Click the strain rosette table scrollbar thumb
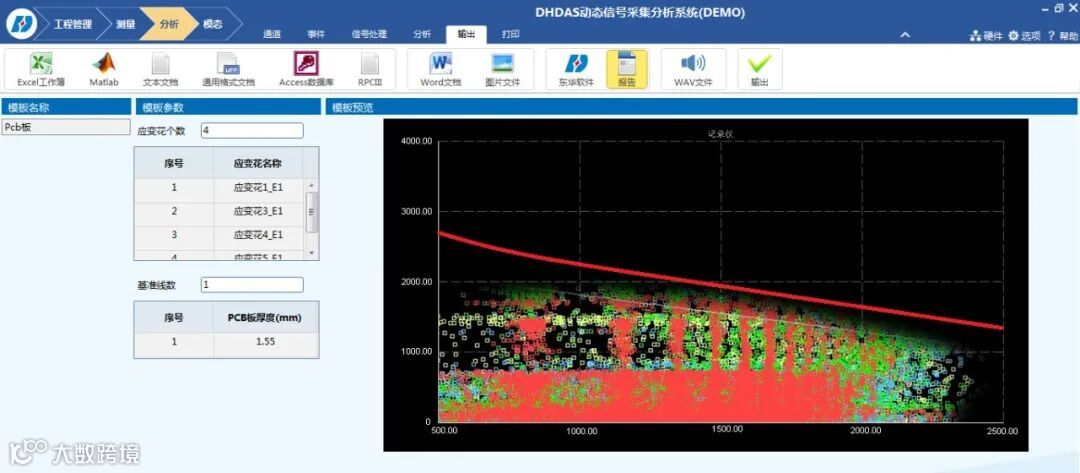Screen dimensions: 1080x473 pyautogui.click(x=311, y=212)
